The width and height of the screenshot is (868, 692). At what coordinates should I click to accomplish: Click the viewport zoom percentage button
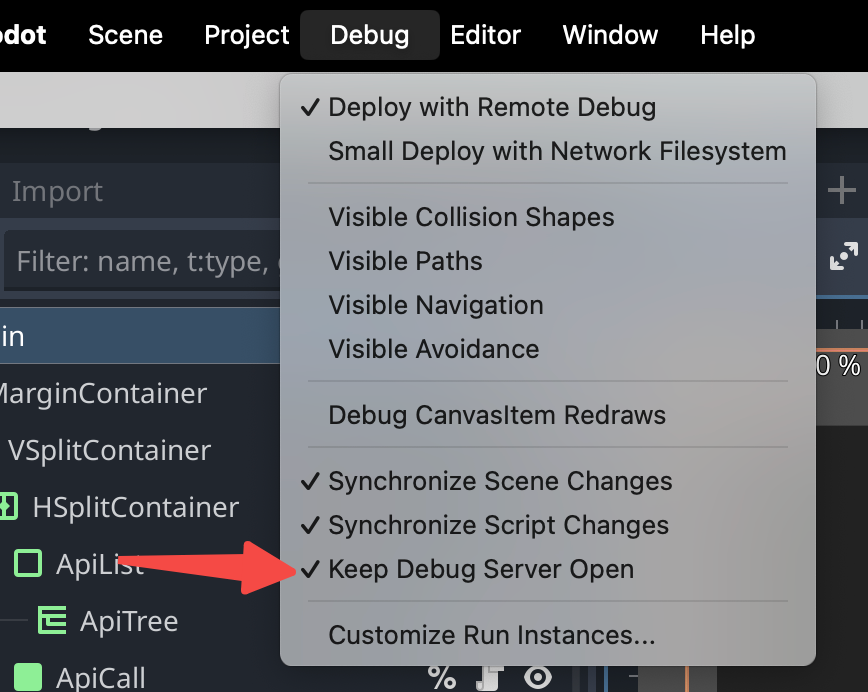click(840, 366)
